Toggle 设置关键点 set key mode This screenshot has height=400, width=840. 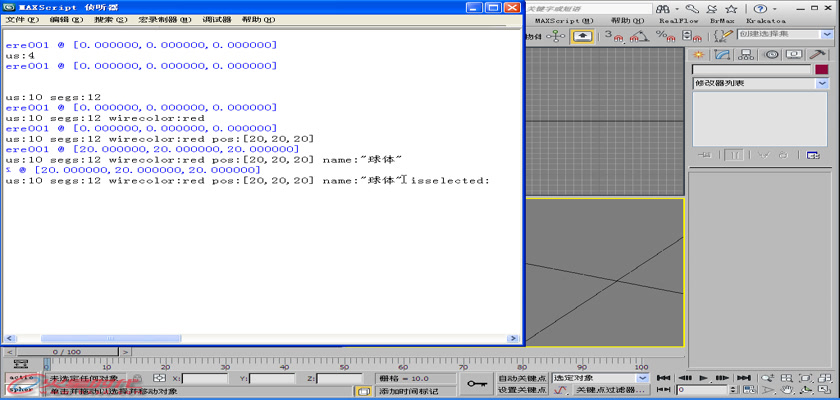(522, 390)
